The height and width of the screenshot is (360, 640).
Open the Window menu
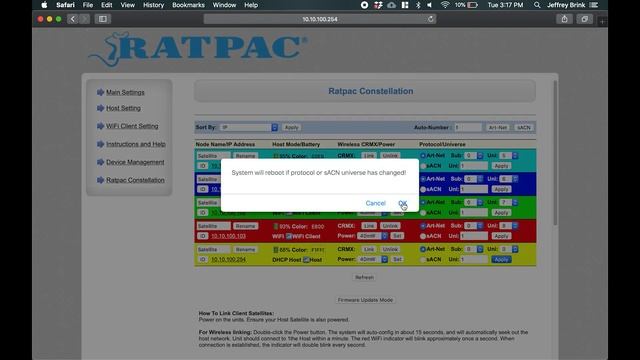[224, 5]
